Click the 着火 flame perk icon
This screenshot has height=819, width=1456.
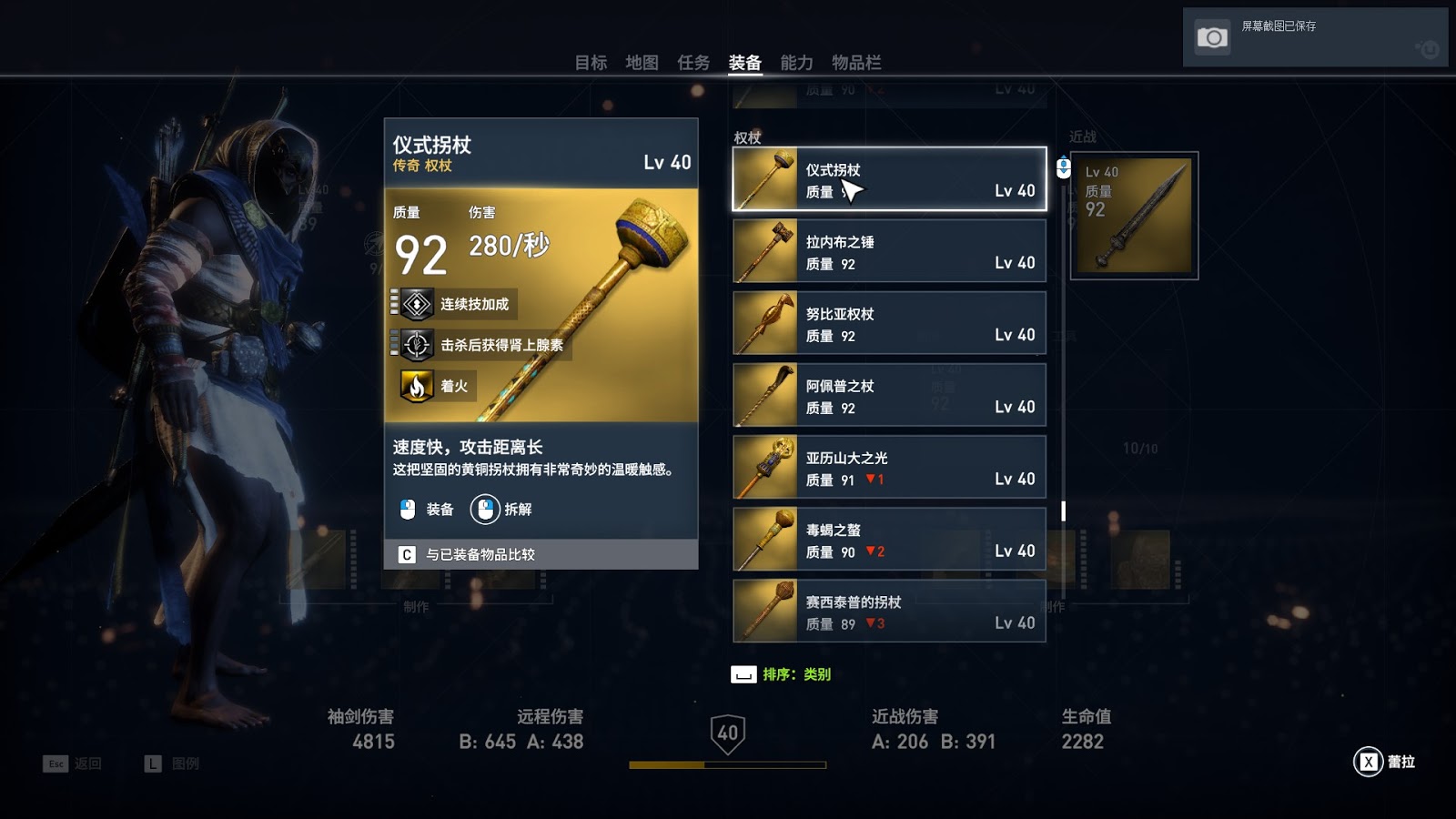tap(417, 386)
